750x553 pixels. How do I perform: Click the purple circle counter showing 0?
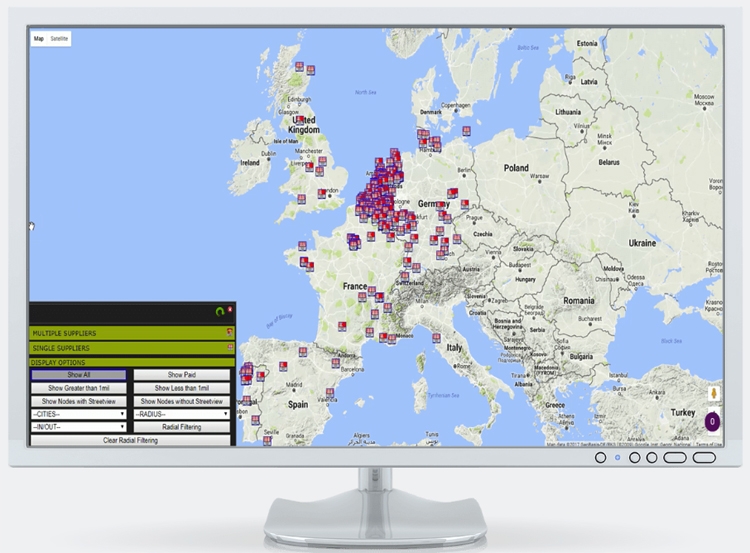point(713,421)
